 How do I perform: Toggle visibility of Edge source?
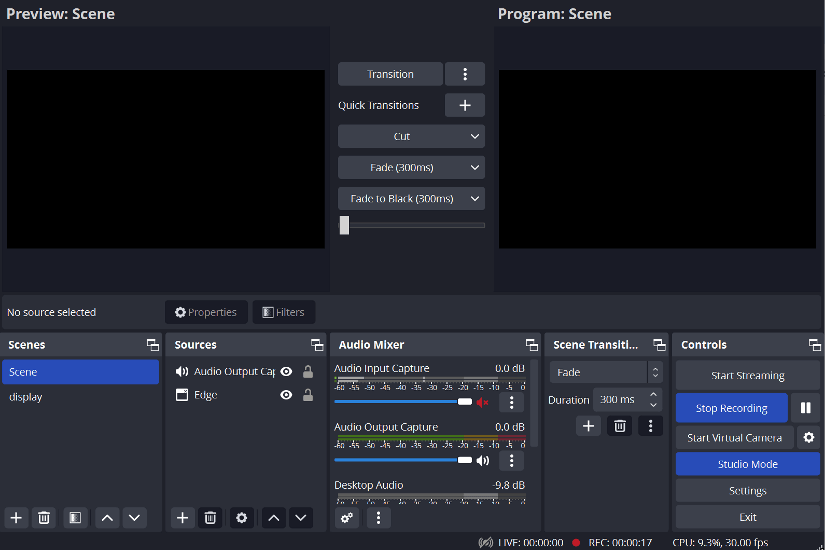(286, 395)
